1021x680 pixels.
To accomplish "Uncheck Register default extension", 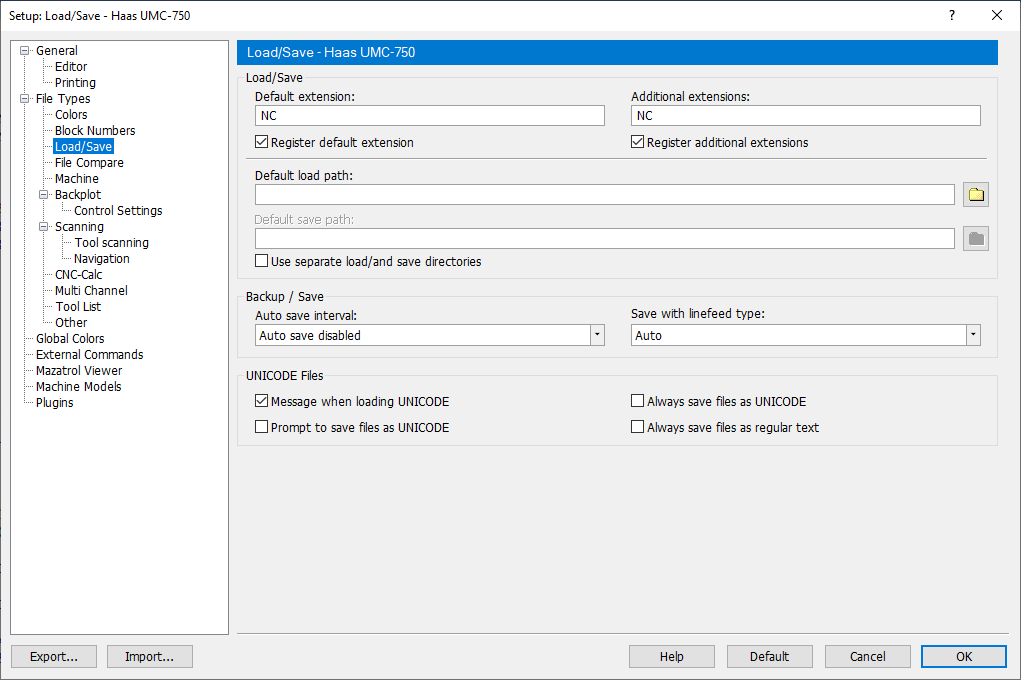I will pos(262,142).
